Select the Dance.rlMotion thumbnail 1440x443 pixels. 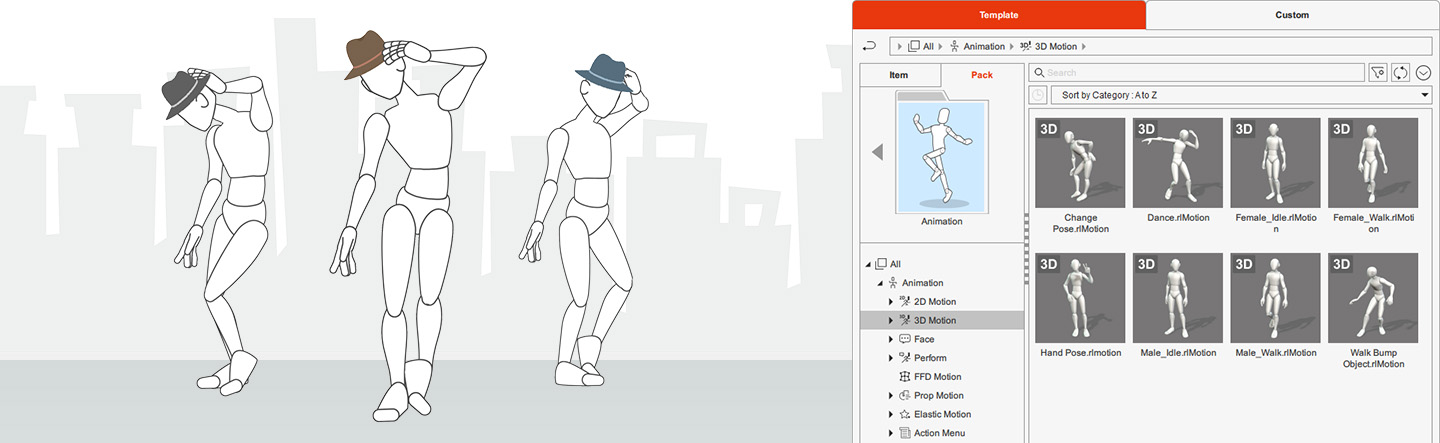coord(1177,163)
